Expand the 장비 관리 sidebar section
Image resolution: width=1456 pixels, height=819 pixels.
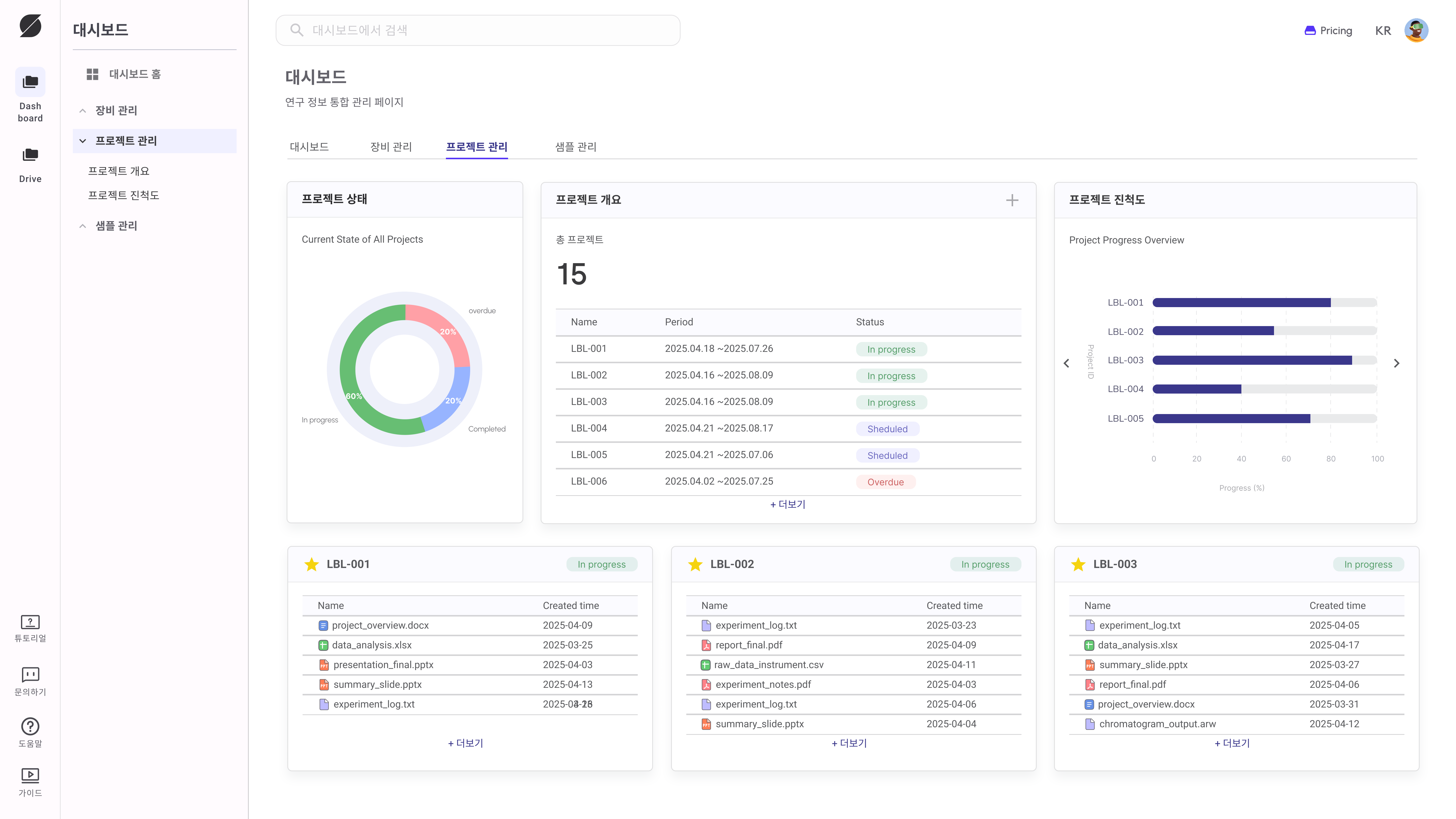pos(82,110)
